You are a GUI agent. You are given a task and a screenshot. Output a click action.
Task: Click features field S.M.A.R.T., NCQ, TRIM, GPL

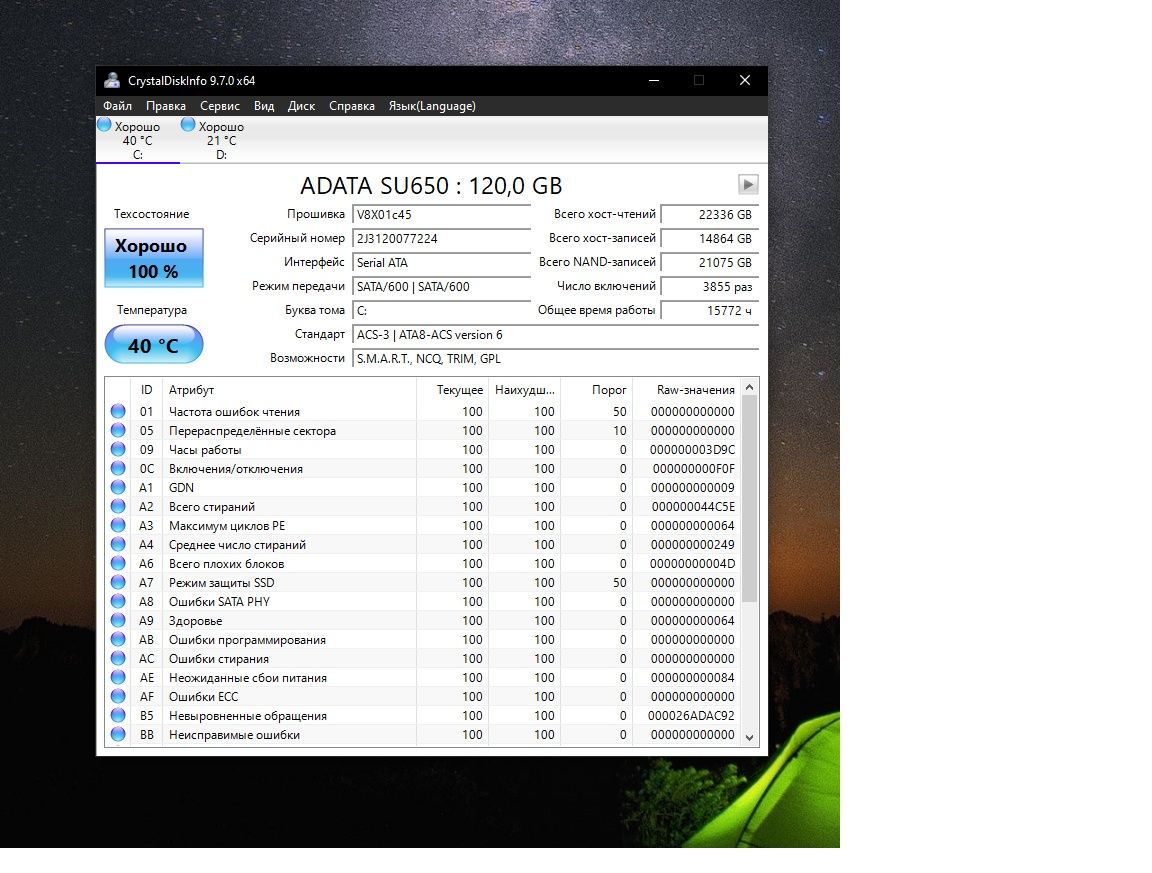pyautogui.click(x=555, y=359)
